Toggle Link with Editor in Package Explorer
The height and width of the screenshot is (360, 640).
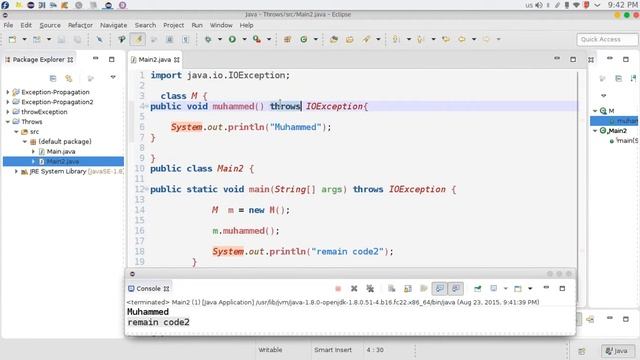(69, 78)
